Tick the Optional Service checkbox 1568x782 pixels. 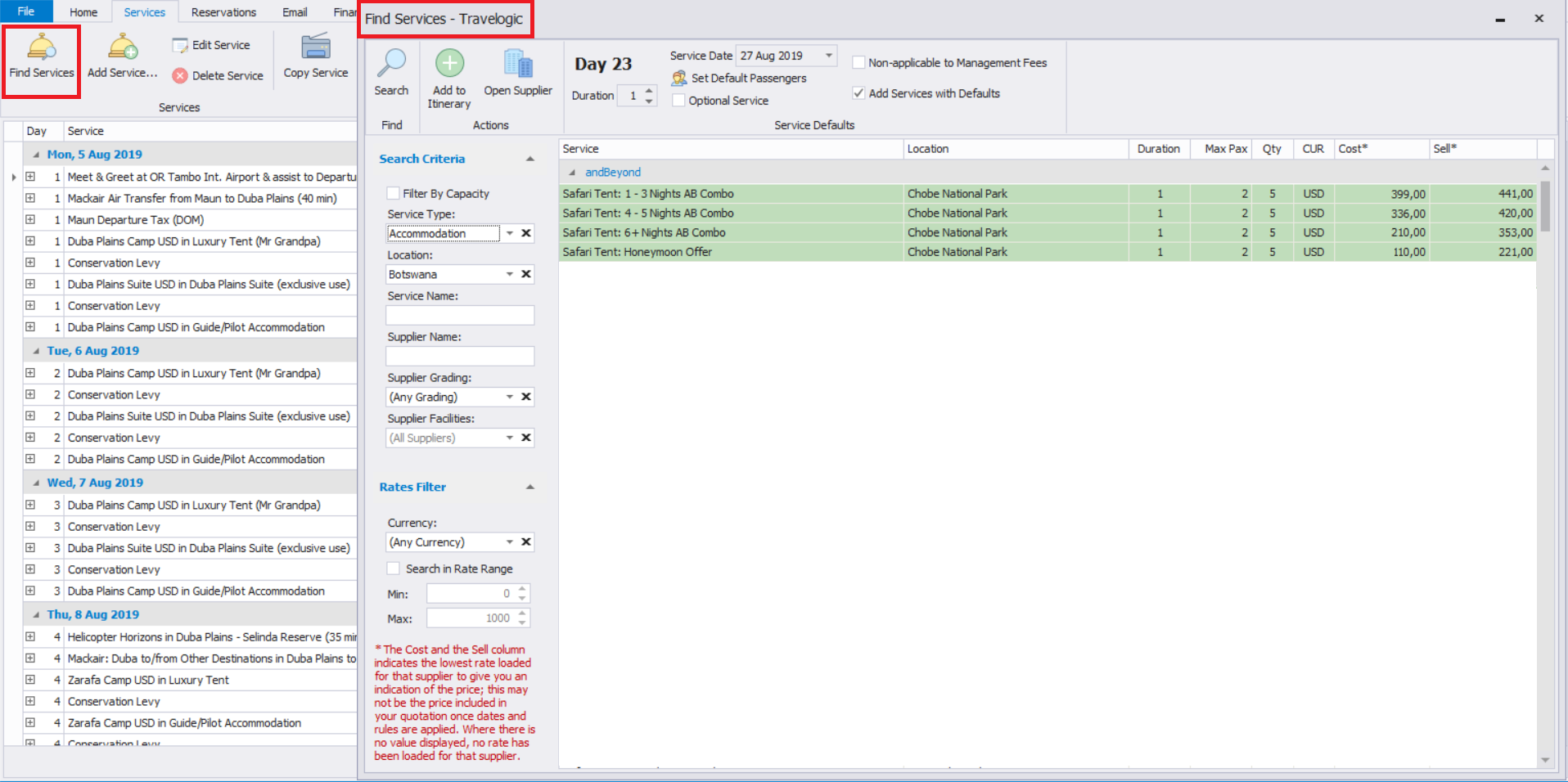[678, 100]
